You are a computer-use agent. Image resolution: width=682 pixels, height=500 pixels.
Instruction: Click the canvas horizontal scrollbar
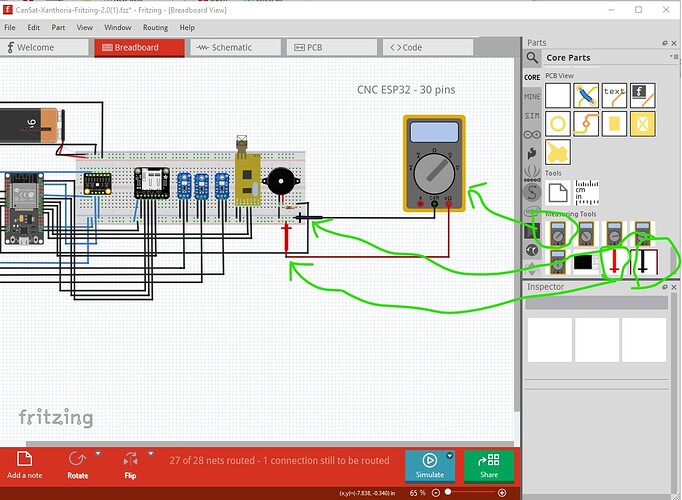[270, 443]
